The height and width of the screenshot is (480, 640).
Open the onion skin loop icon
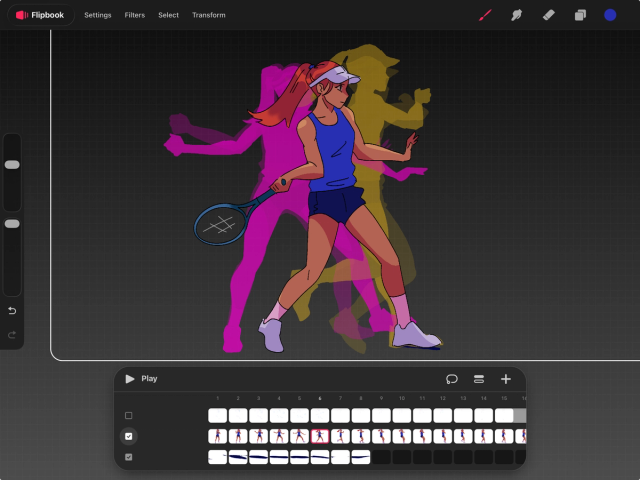tap(452, 379)
